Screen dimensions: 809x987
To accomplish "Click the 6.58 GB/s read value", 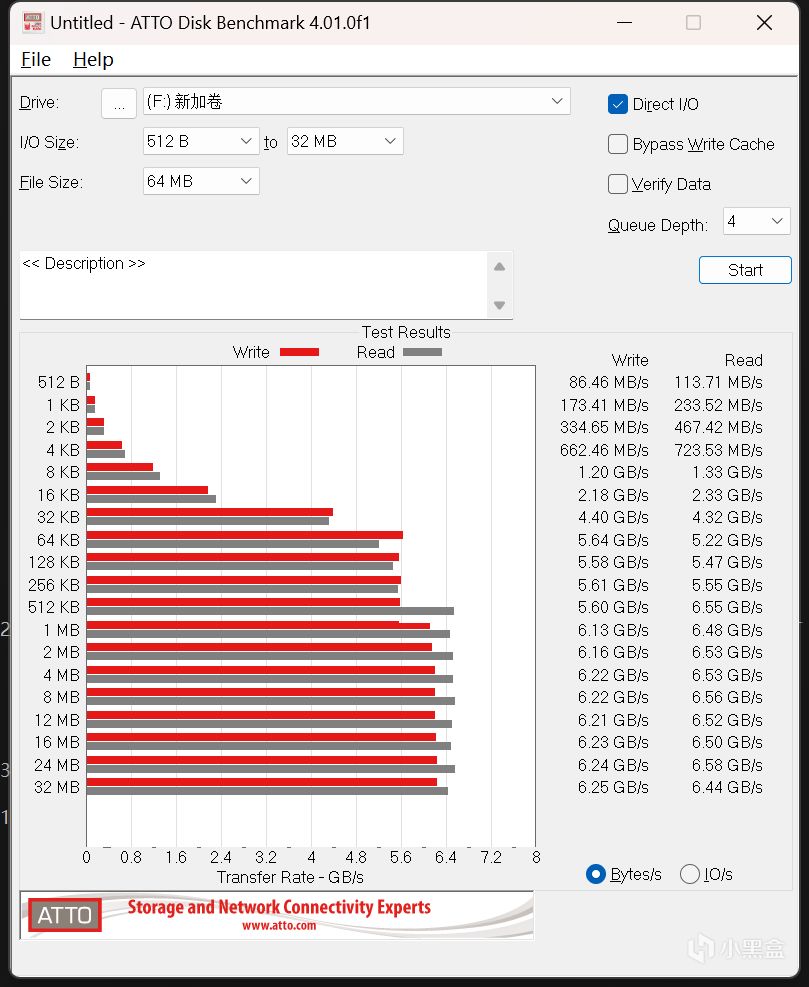I will click(x=727, y=765).
